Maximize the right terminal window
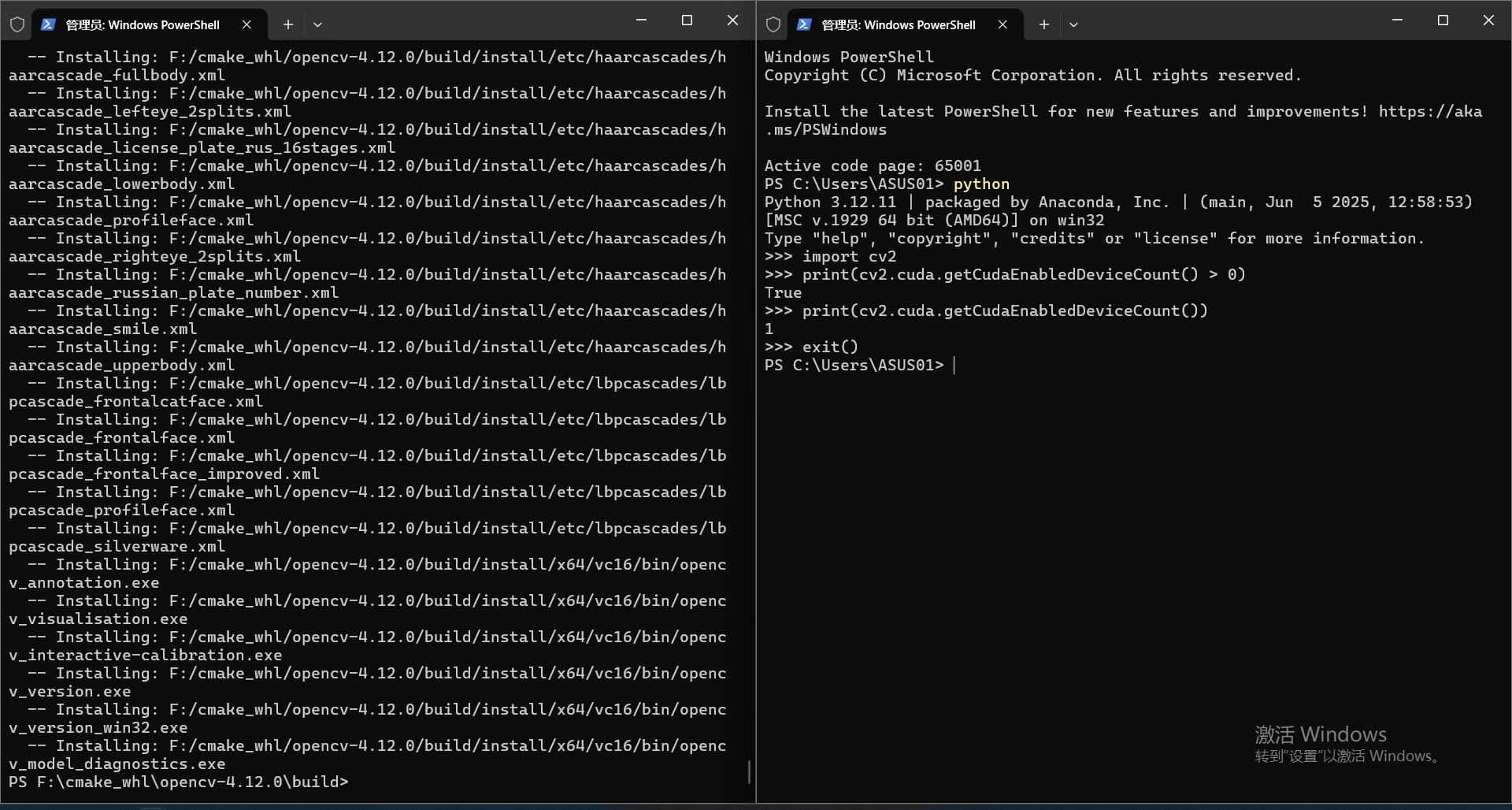The image size is (1512, 810). coord(1443,20)
